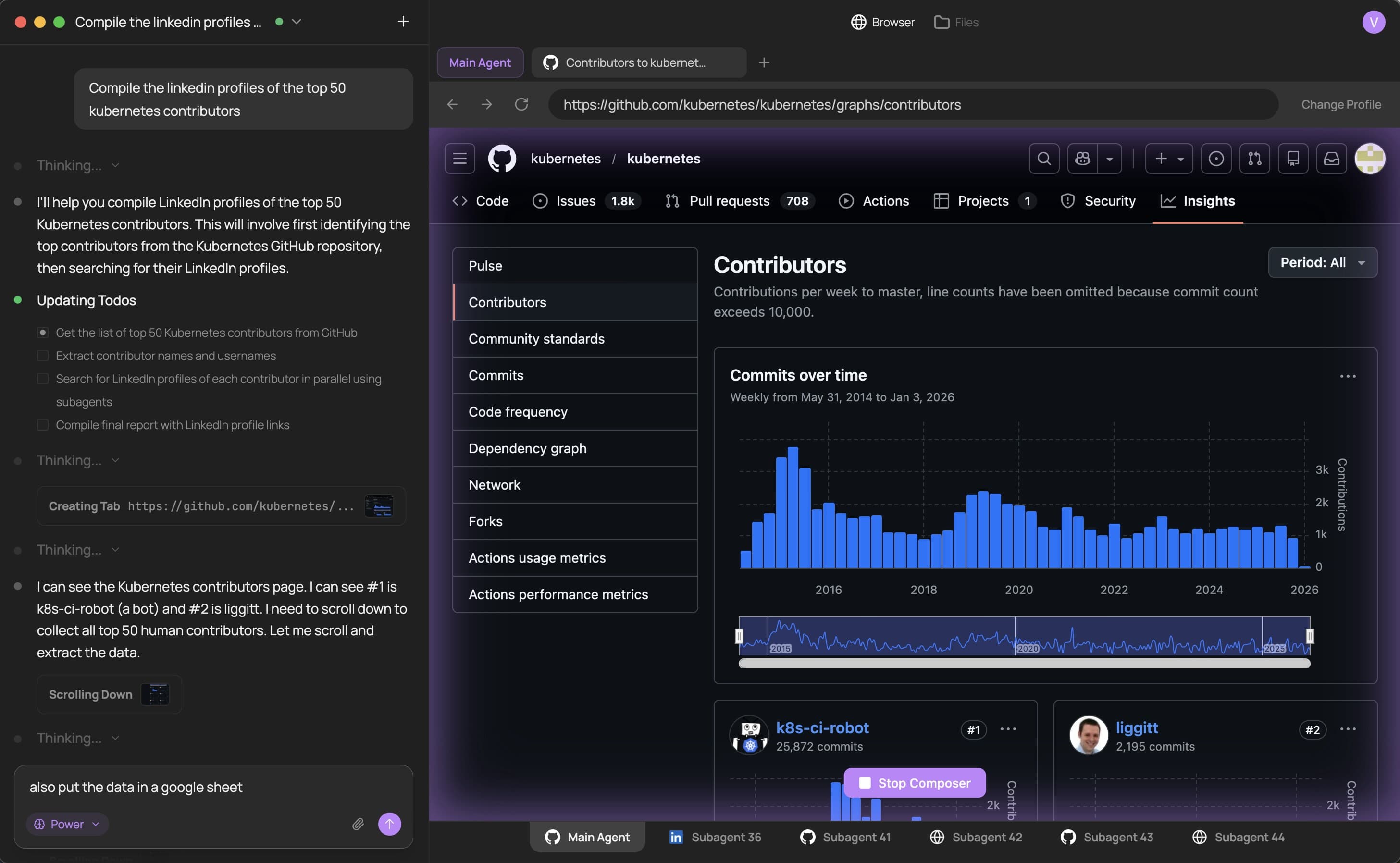1400x863 pixels.
Task: Attach a file with the paperclip icon
Action: coord(359,824)
